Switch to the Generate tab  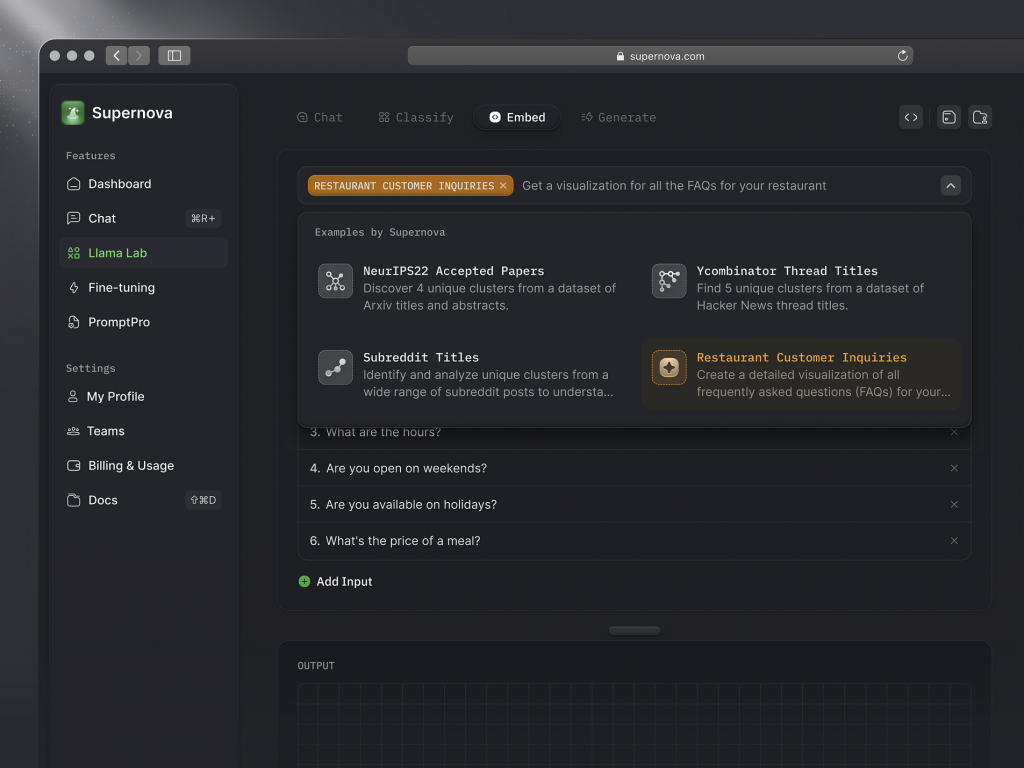618,117
